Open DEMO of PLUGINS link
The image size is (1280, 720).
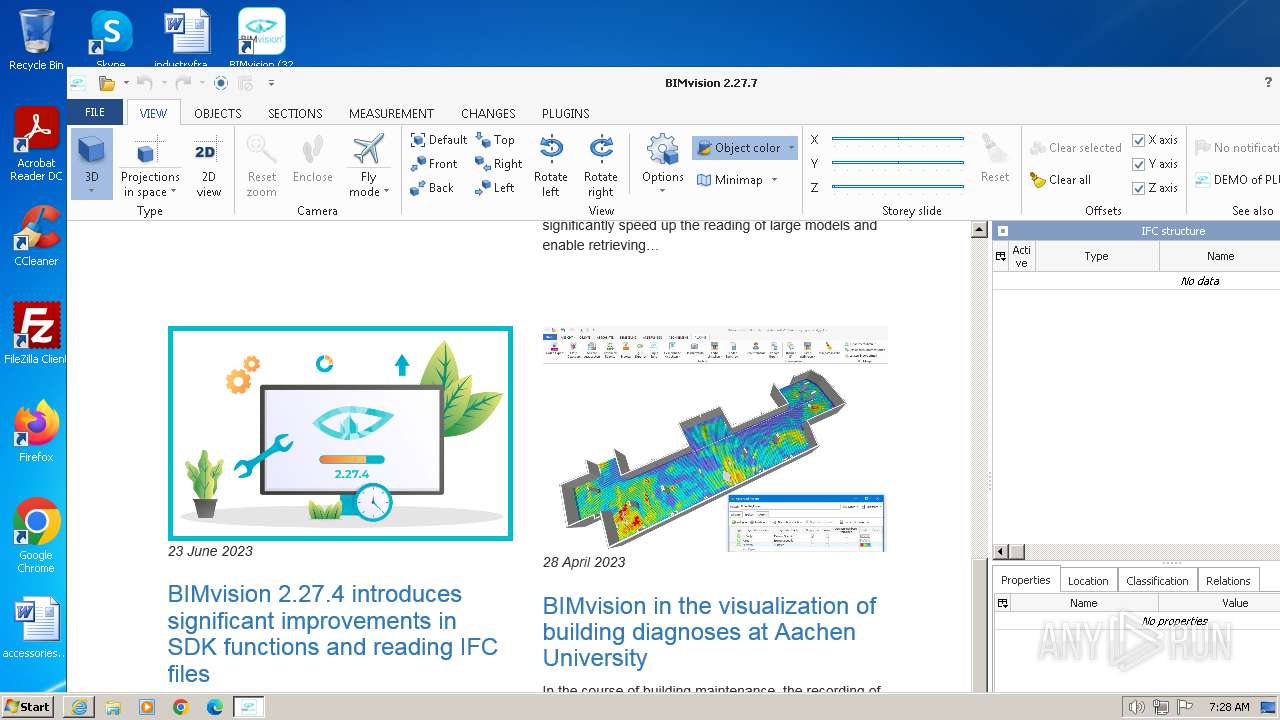point(1237,180)
